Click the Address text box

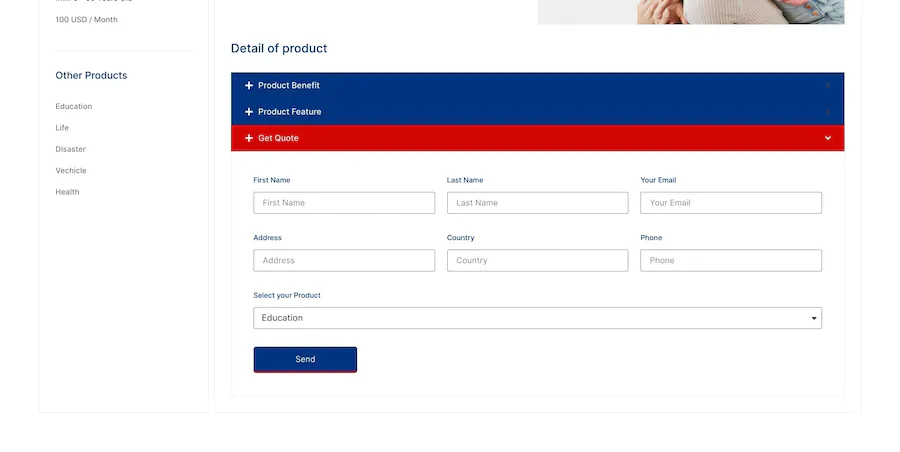(344, 261)
